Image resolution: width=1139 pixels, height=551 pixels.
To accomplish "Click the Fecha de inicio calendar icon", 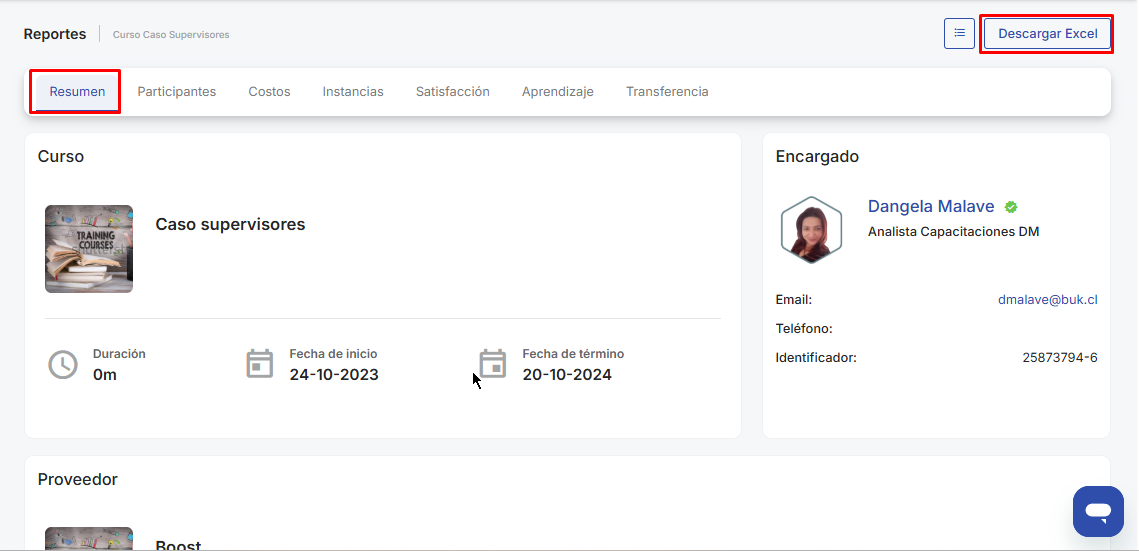I will [x=260, y=364].
